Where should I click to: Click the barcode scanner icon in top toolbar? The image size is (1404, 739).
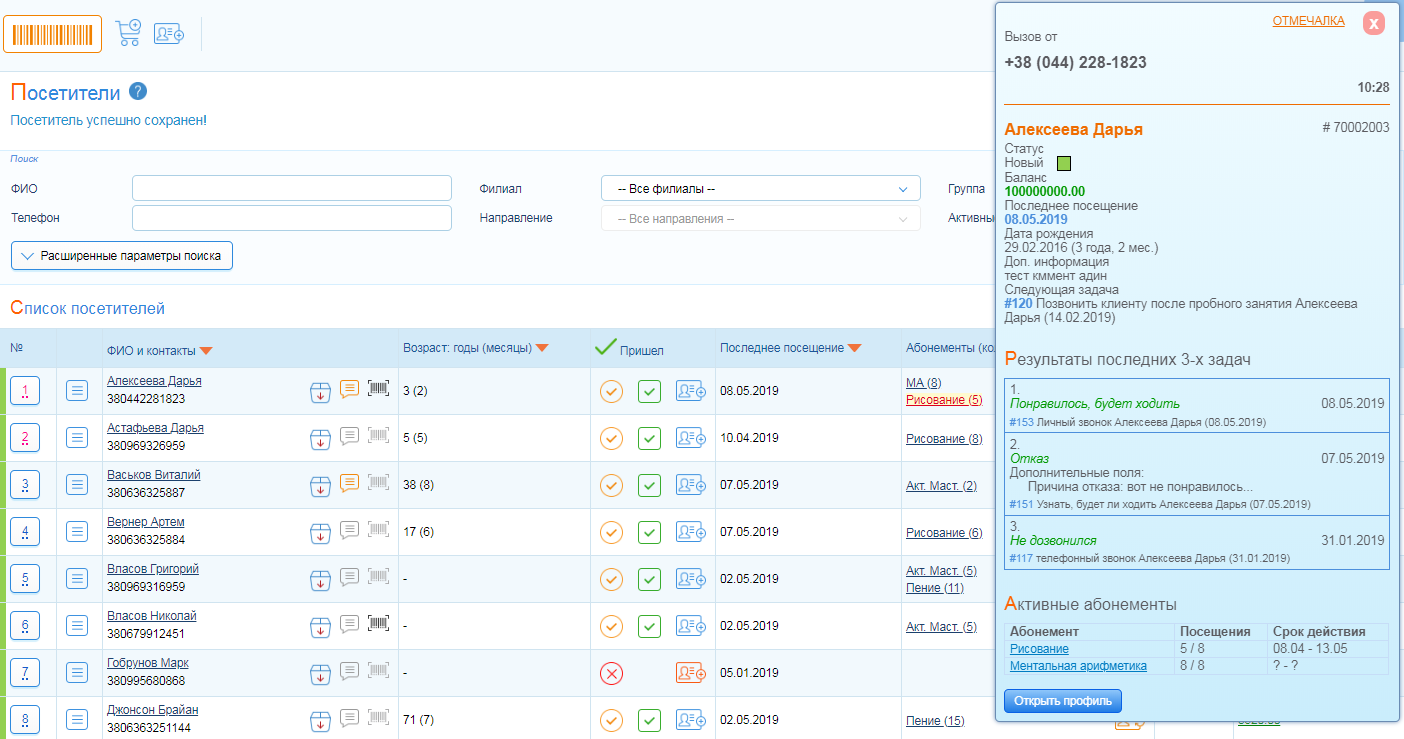(52, 34)
